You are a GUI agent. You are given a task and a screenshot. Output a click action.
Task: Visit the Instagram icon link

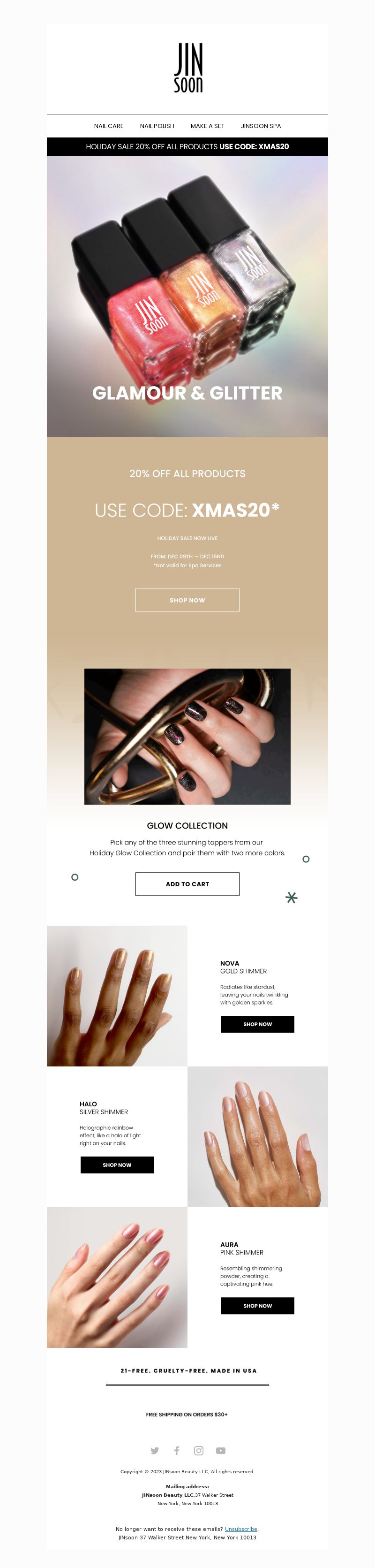[x=199, y=1451]
